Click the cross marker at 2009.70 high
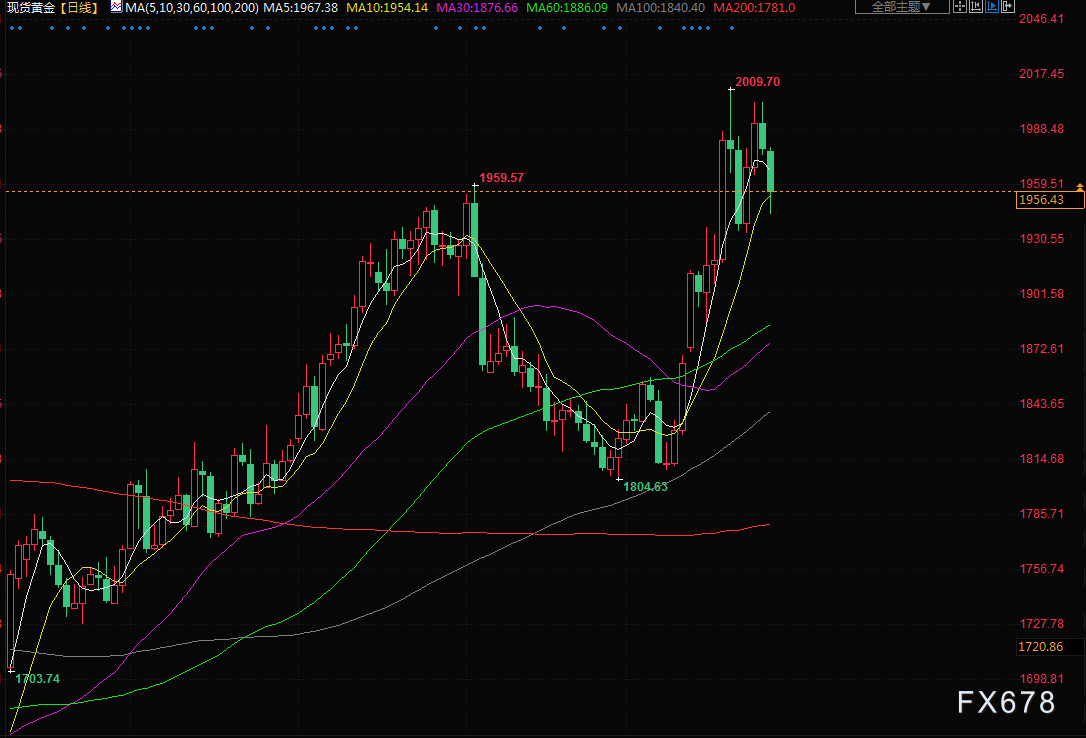The width and height of the screenshot is (1086, 738). pos(730,90)
